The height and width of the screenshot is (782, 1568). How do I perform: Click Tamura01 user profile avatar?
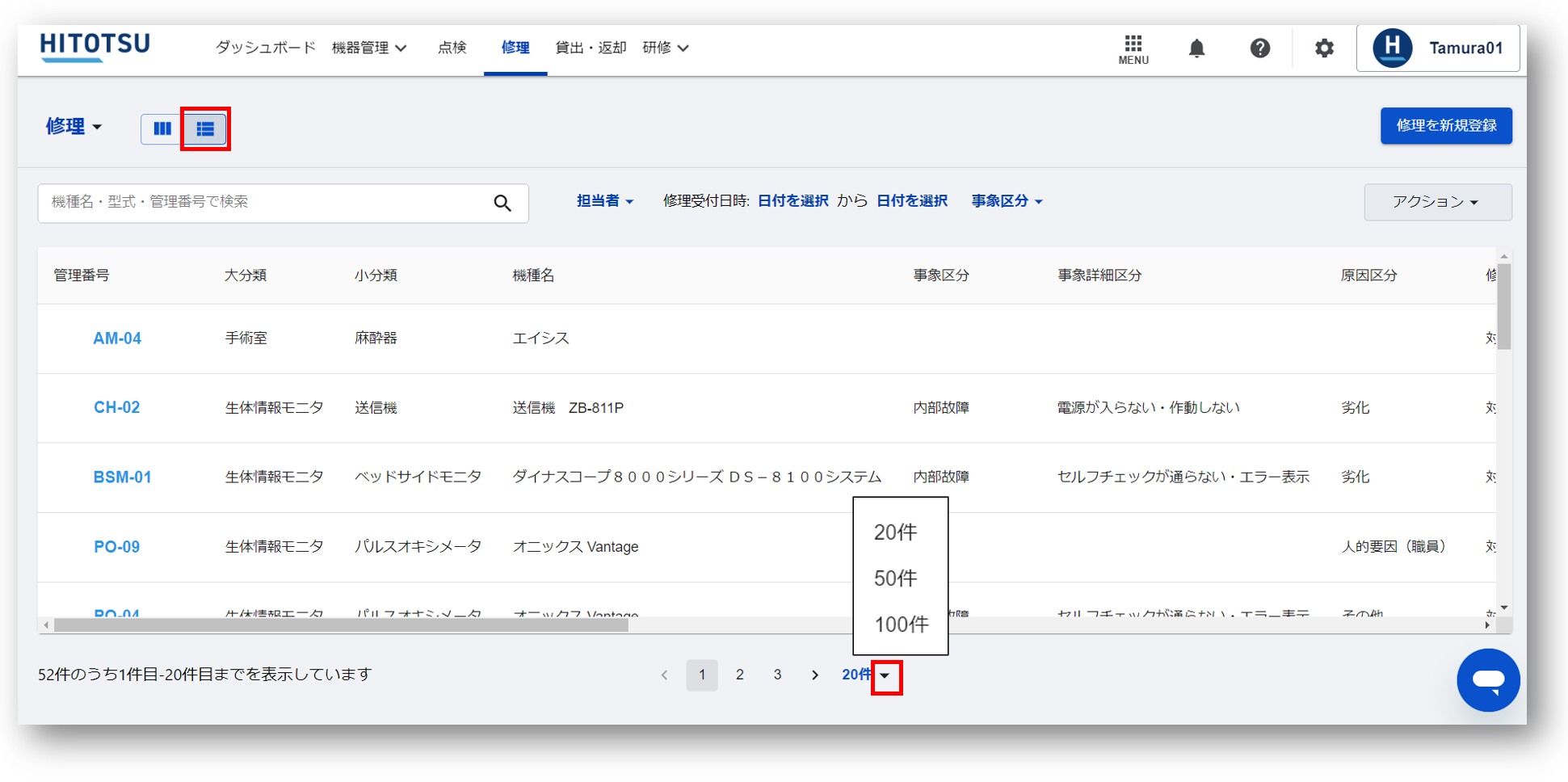coord(1392,48)
